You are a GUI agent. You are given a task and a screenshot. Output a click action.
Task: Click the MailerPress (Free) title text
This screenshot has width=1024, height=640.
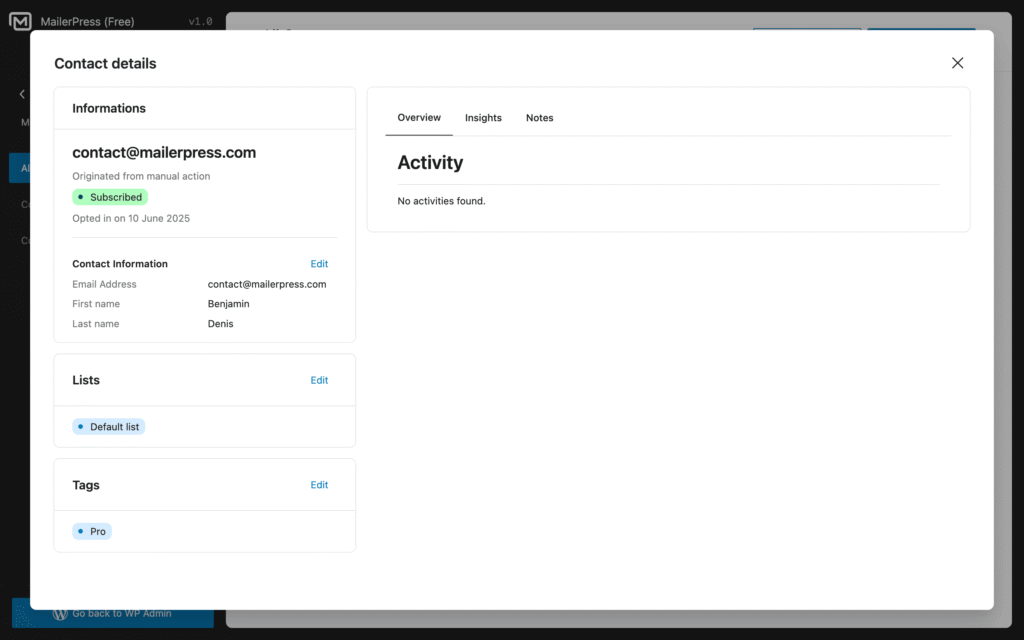87,22
